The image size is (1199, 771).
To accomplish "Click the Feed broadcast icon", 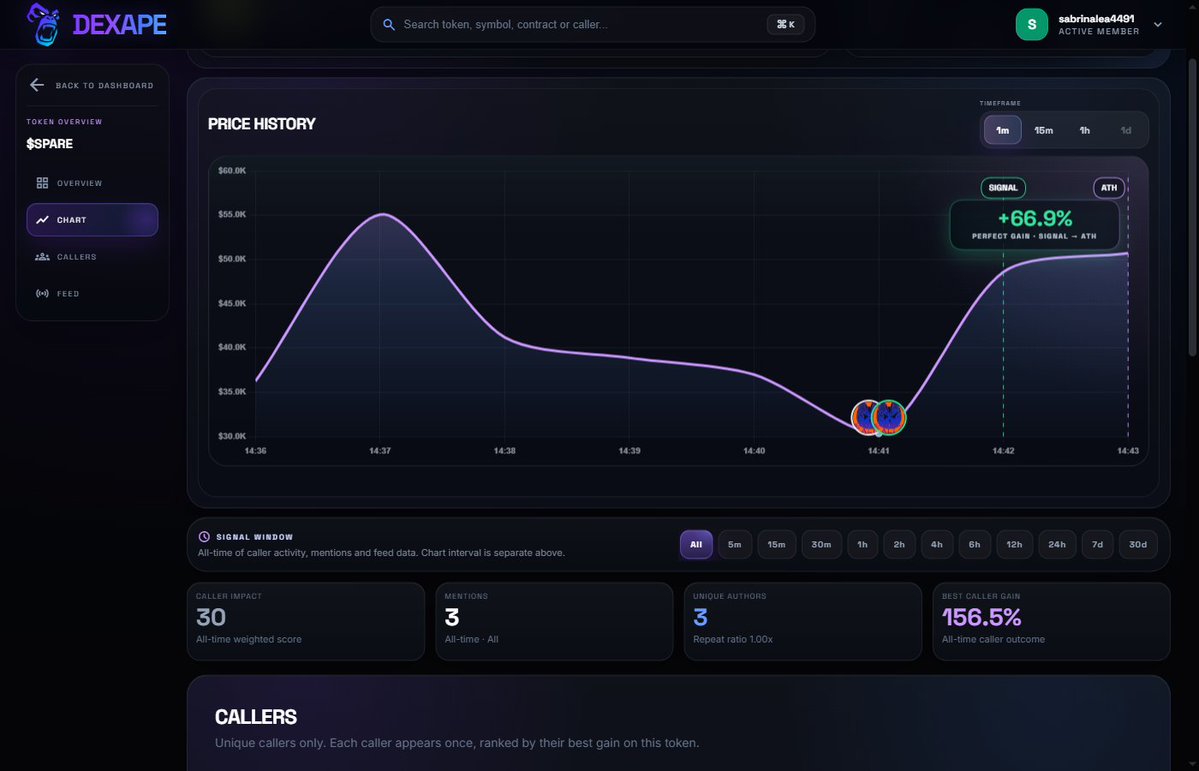I will [x=42, y=294].
